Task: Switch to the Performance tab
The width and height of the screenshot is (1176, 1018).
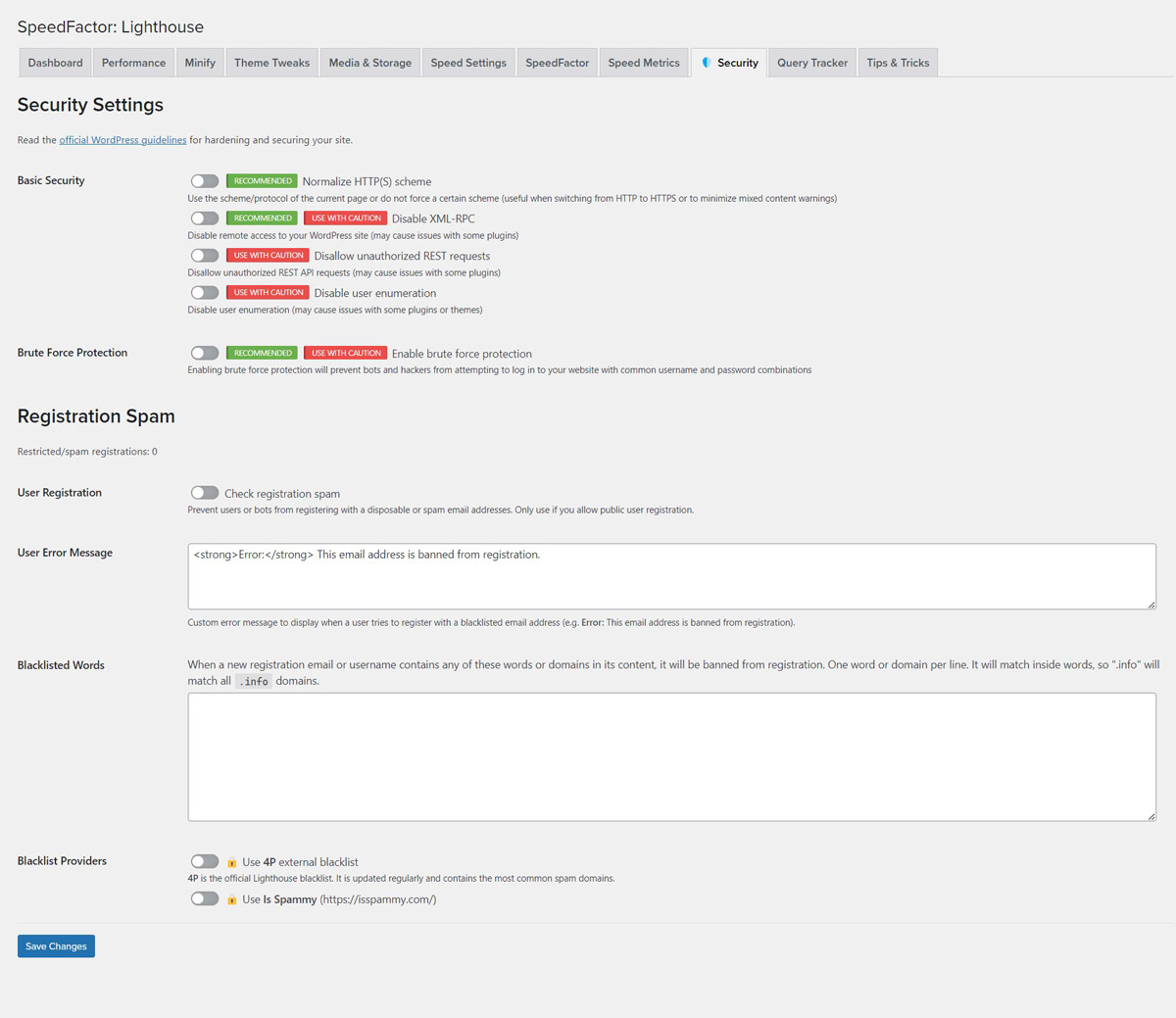Action: coord(133,63)
